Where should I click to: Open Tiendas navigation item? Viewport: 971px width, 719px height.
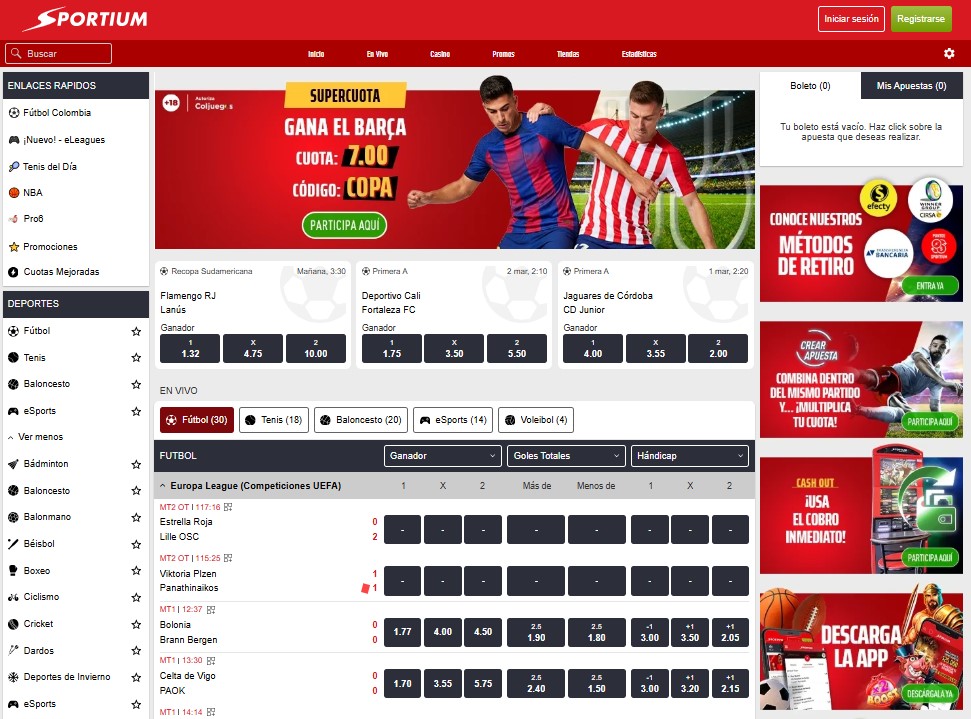click(568, 54)
